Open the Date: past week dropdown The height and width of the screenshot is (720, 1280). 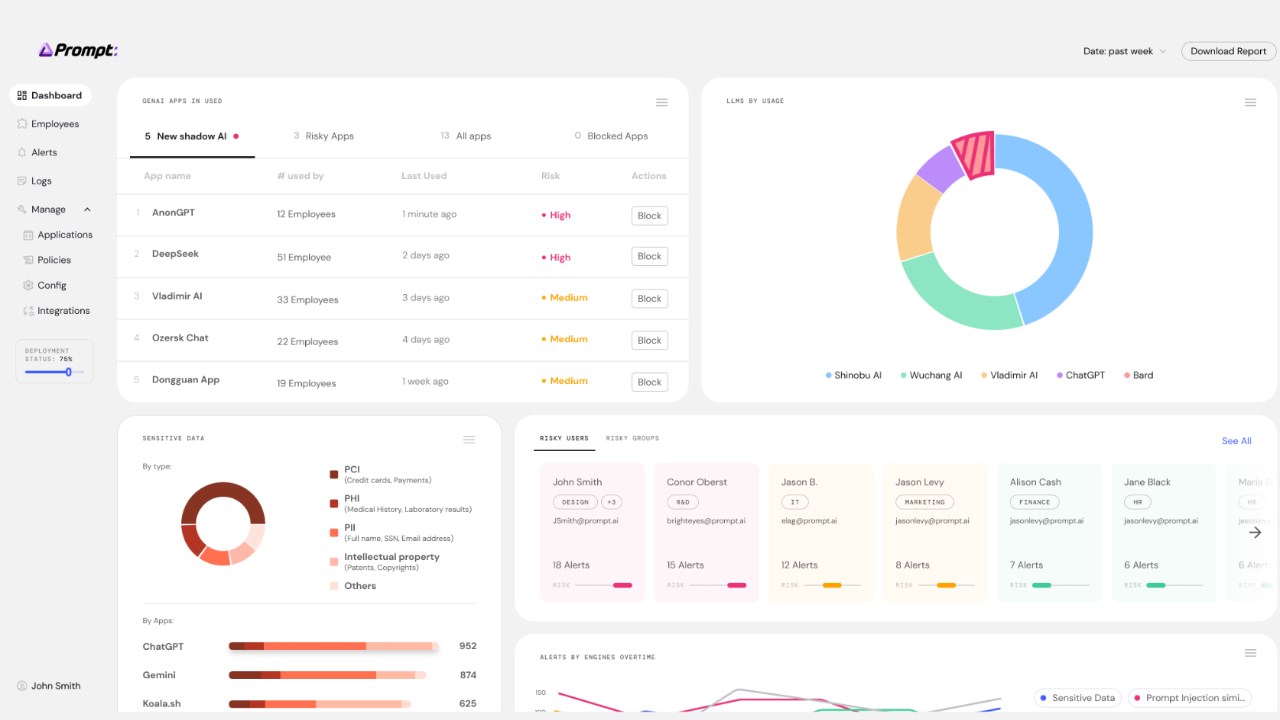(x=1124, y=51)
